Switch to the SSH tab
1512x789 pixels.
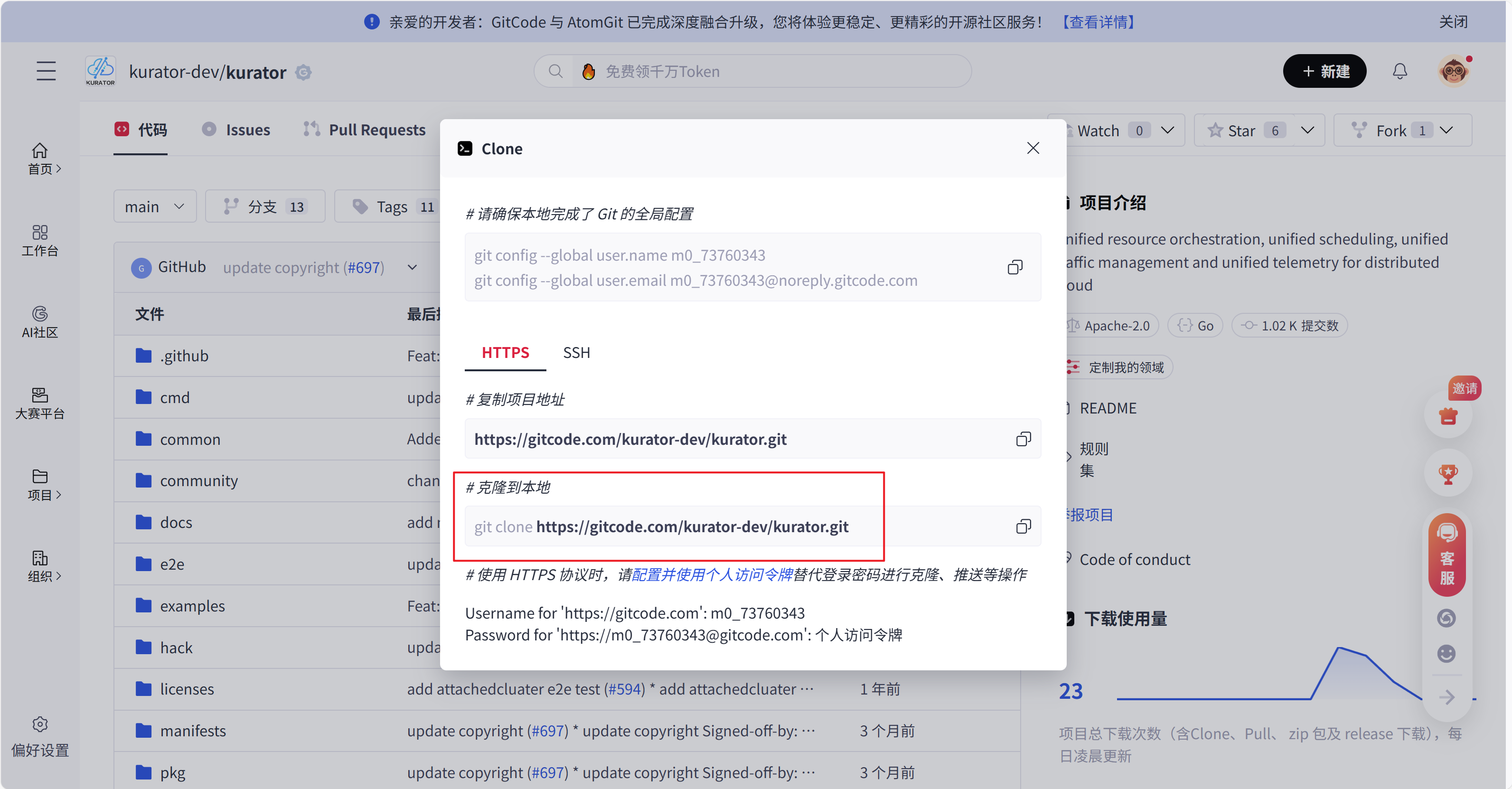[576, 352]
